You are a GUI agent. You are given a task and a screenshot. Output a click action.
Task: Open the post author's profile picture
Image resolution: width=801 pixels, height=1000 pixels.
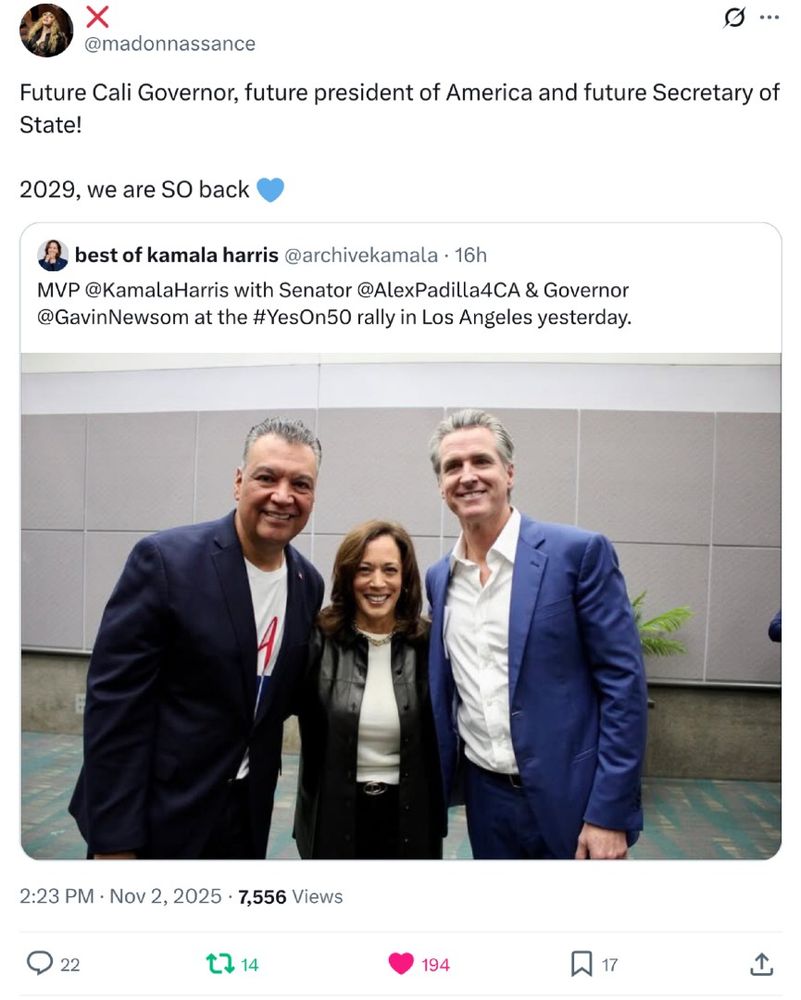pos(46,30)
